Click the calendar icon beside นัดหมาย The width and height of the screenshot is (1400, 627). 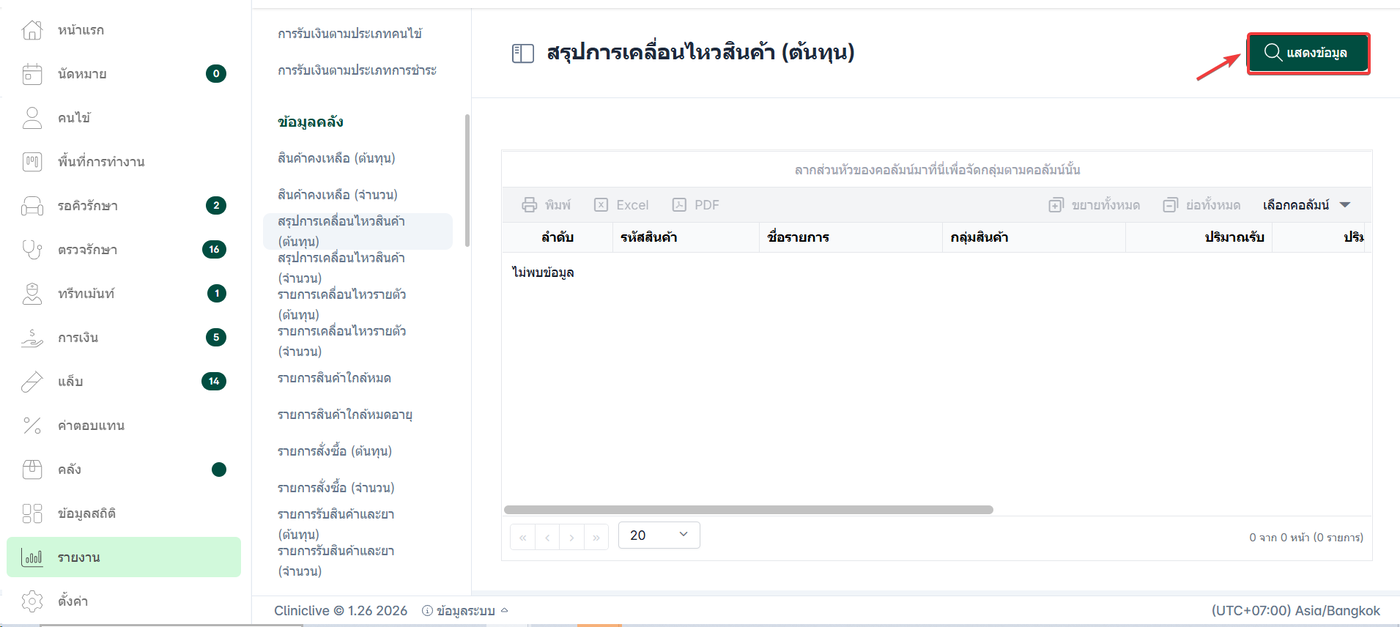[x=32, y=74]
